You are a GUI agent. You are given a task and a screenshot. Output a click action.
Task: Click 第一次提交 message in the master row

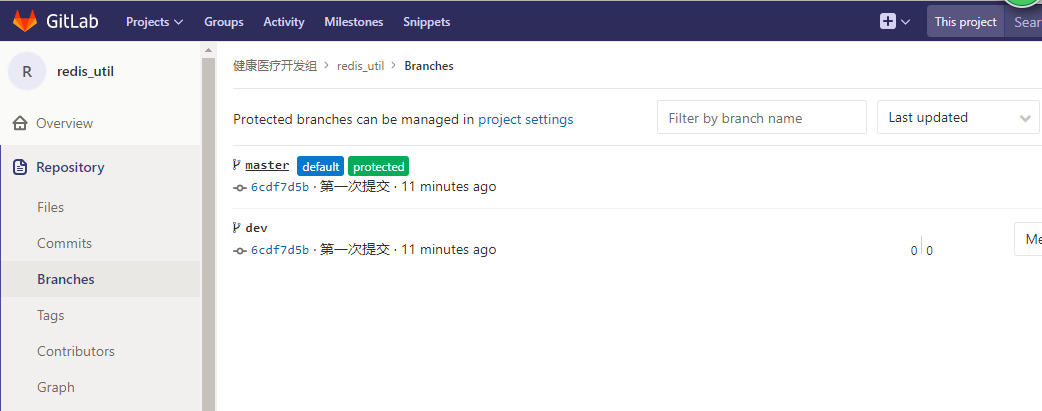355,187
